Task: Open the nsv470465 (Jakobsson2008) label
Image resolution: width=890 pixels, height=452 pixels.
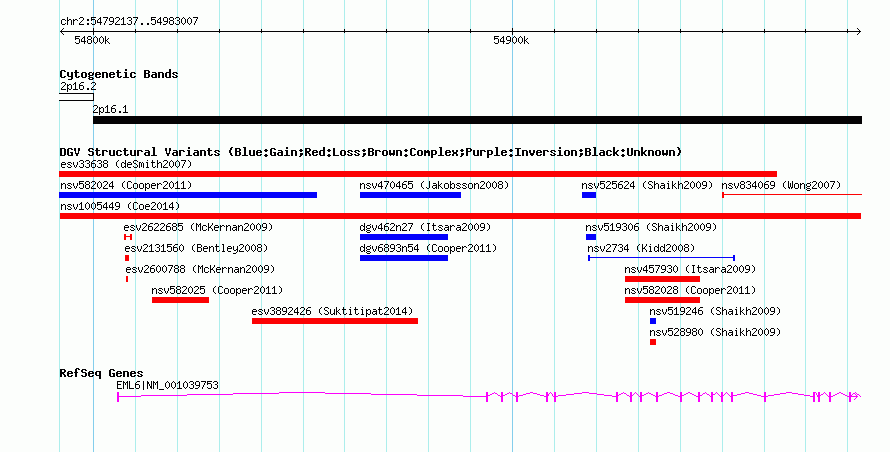Action: [434, 185]
